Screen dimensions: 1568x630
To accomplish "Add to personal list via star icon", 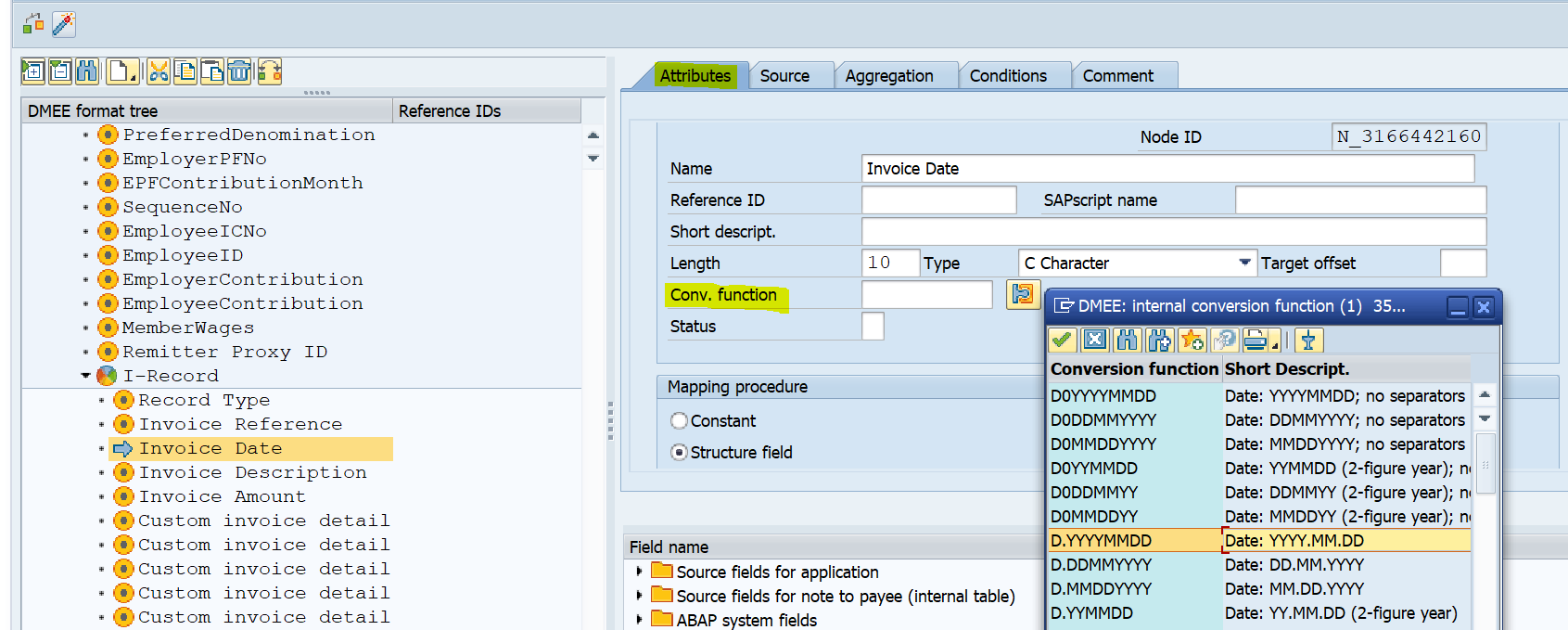I will pos(1192,341).
